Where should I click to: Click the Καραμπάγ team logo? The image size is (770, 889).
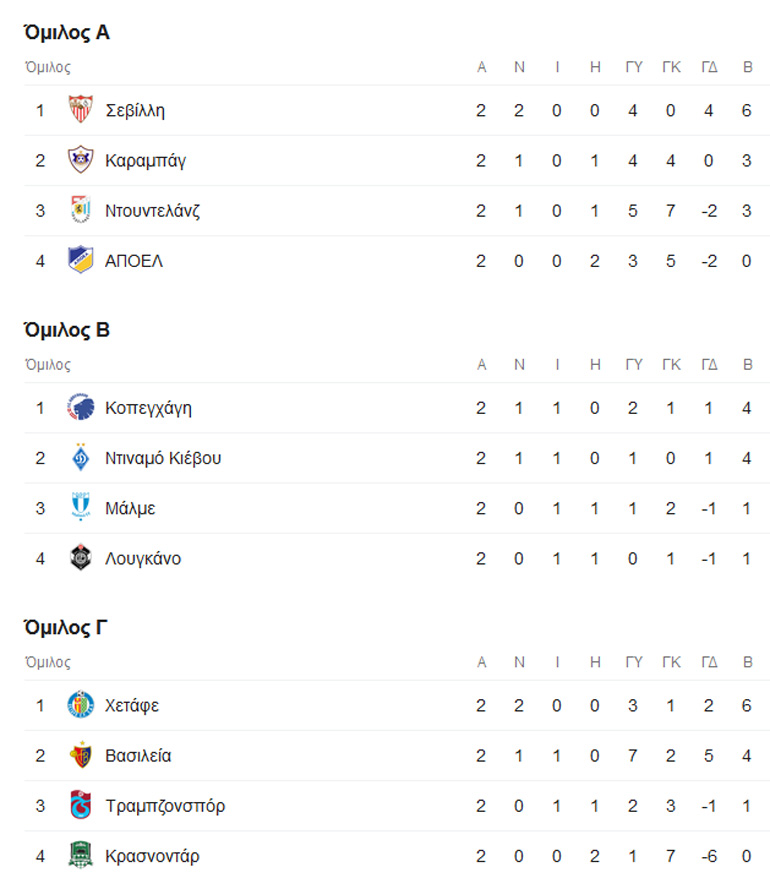click(80, 160)
